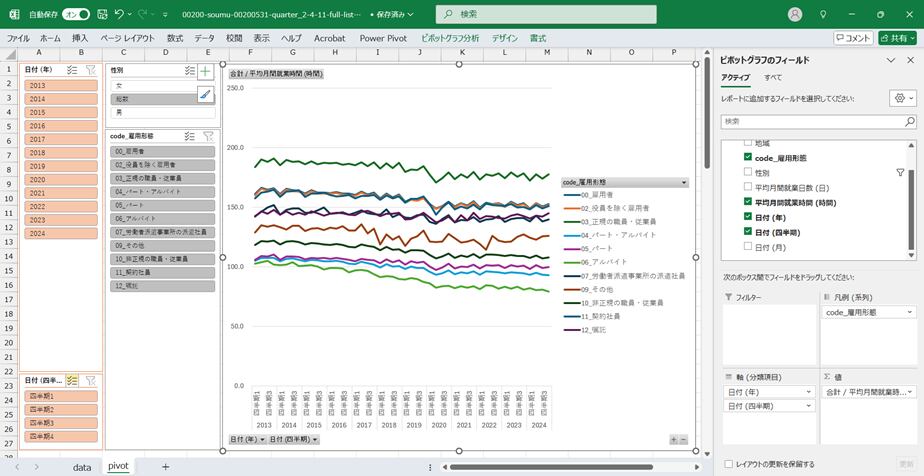This screenshot has width=924, height=476.
Task: Open the code_雇用形態 legend filter dropdown on chart
Action: pos(684,183)
